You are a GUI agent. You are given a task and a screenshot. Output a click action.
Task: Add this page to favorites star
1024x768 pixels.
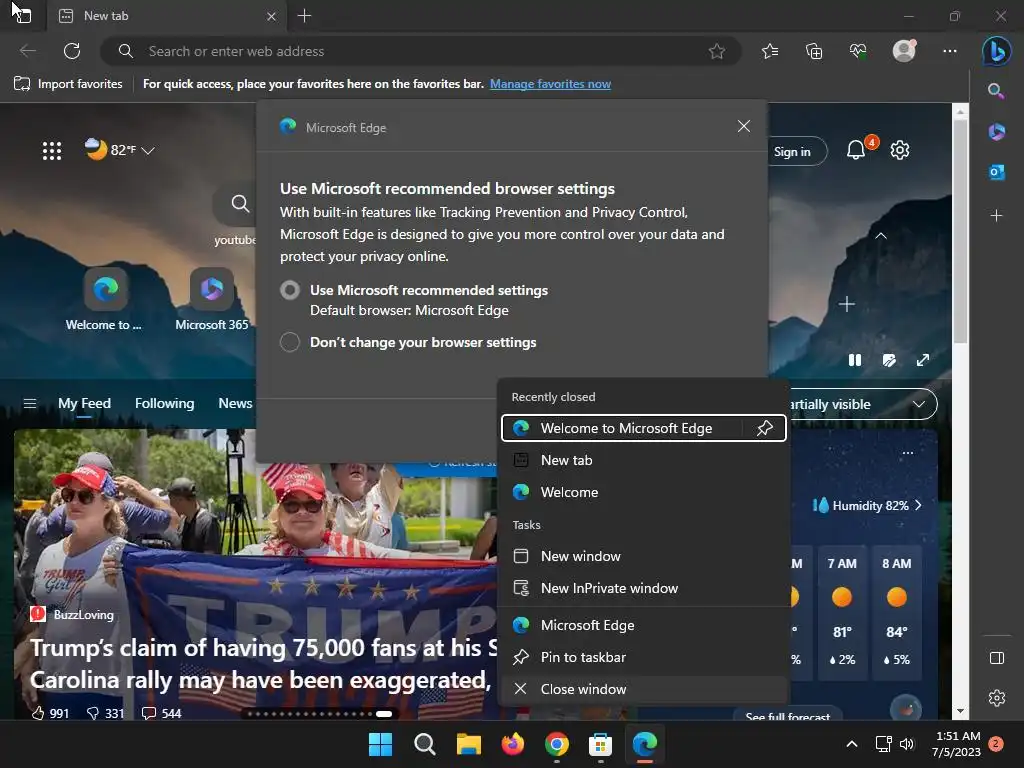coord(716,51)
